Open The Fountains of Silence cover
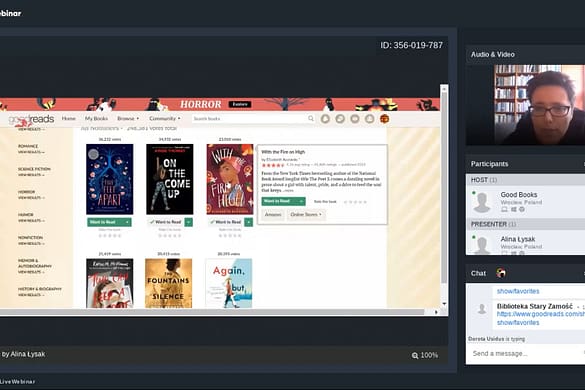The height and width of the screenshot is (390, 585). point(169,283)
